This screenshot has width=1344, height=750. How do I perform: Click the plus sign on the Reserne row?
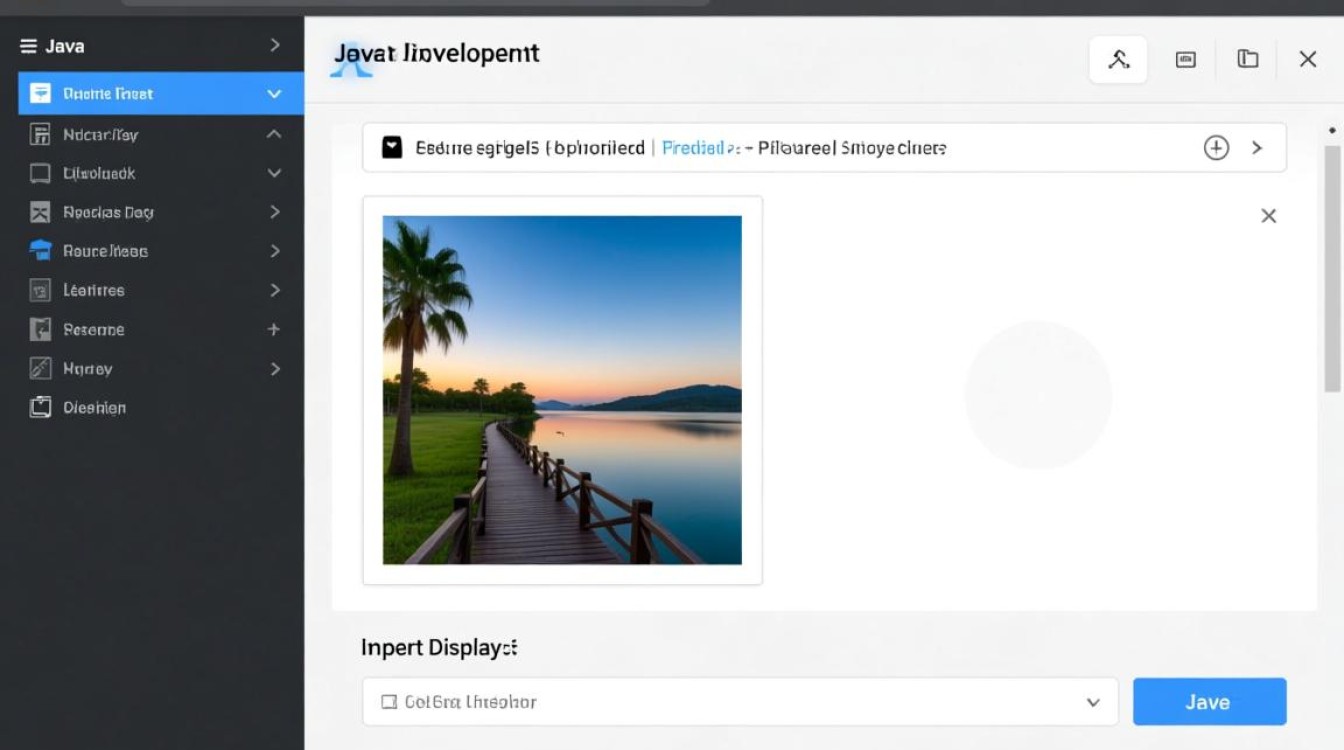point(274,329)
